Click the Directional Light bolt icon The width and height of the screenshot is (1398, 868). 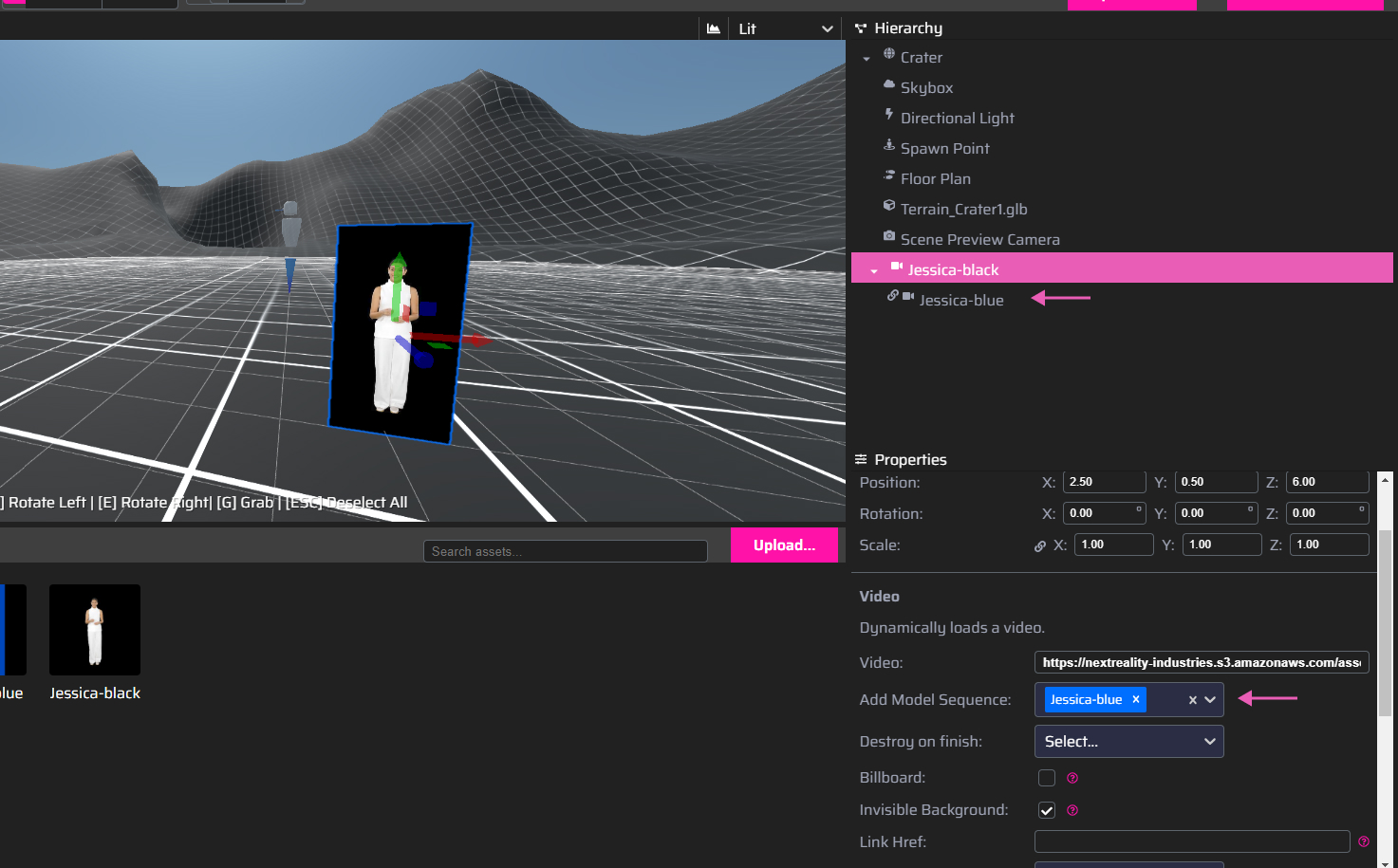[889, 115]
